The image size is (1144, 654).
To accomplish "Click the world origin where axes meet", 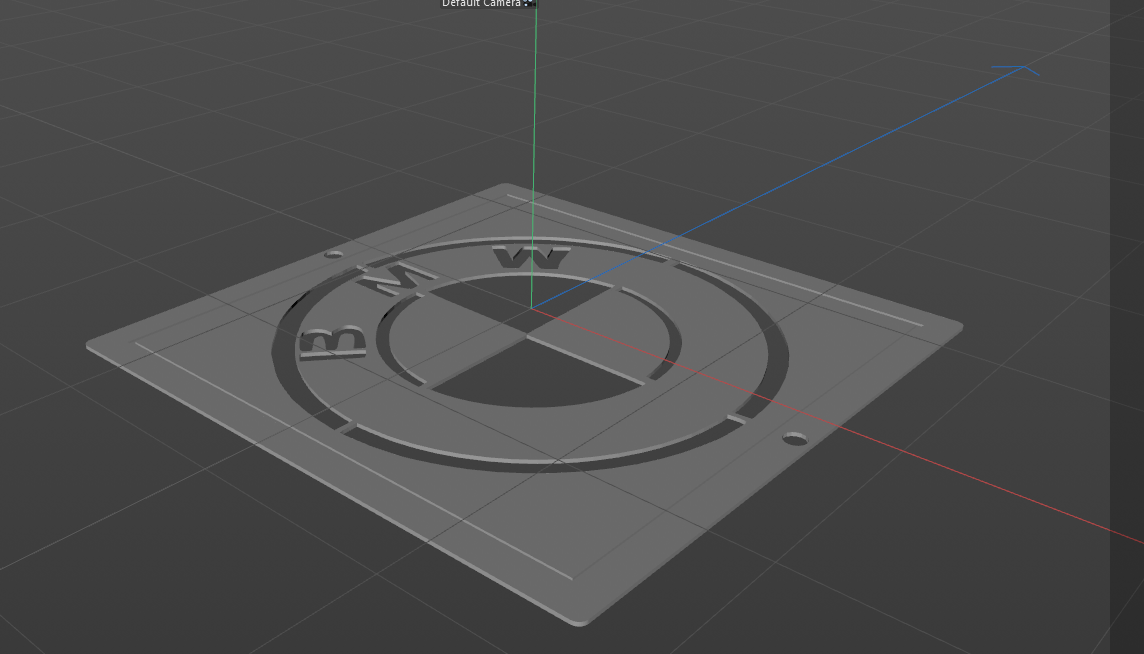I will click(531, 308).
